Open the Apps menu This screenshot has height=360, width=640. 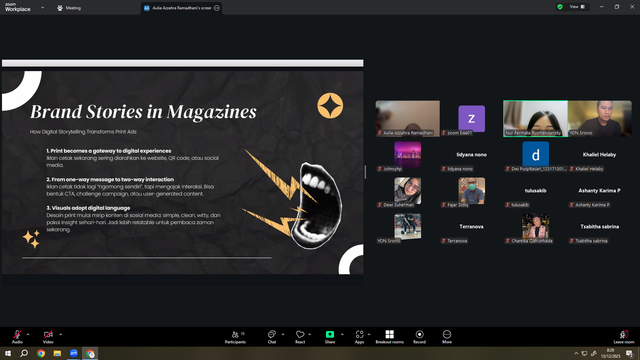(359, 337)
